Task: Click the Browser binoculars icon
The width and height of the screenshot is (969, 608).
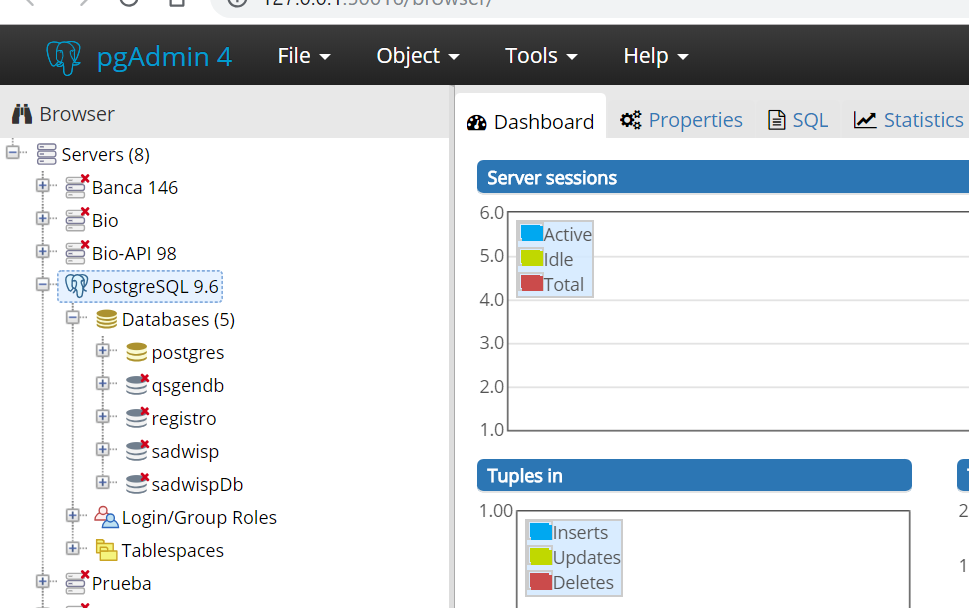Action: (x=22, y=114)
